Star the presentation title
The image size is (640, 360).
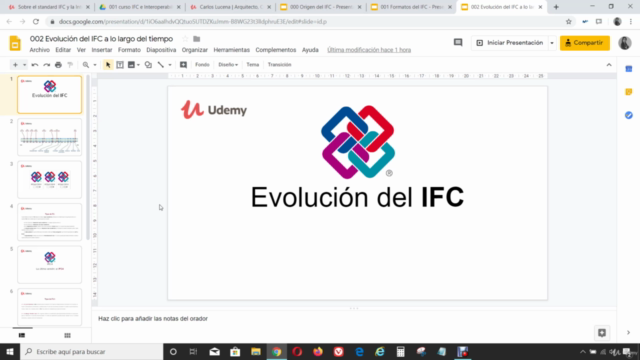[x=185, y=39]
